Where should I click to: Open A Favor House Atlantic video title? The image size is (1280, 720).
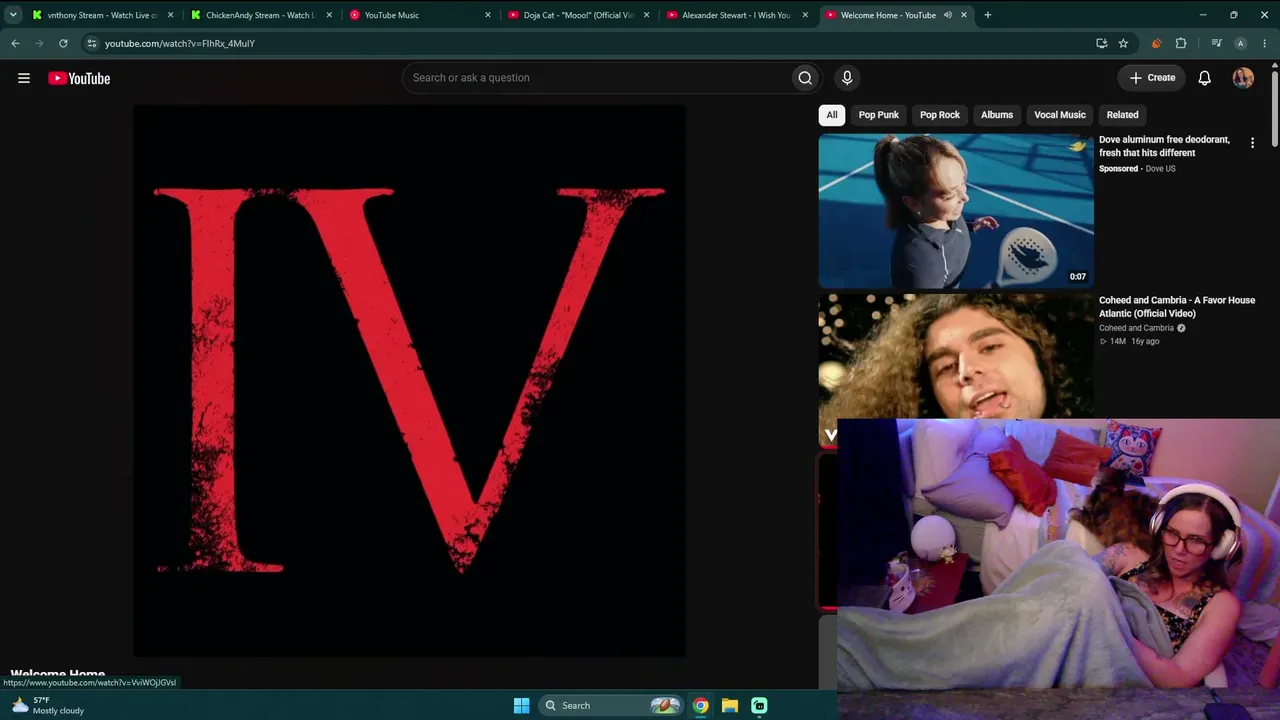(x=1177, y=307)
